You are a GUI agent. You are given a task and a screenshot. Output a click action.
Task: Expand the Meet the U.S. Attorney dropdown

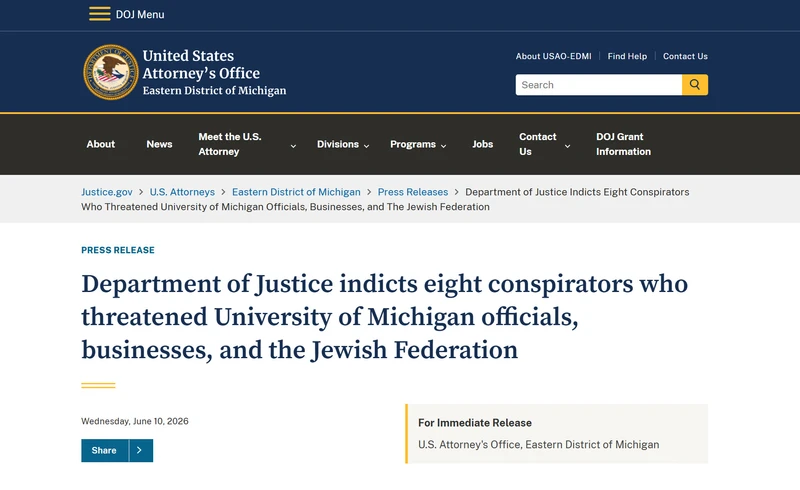coord(293,146)
